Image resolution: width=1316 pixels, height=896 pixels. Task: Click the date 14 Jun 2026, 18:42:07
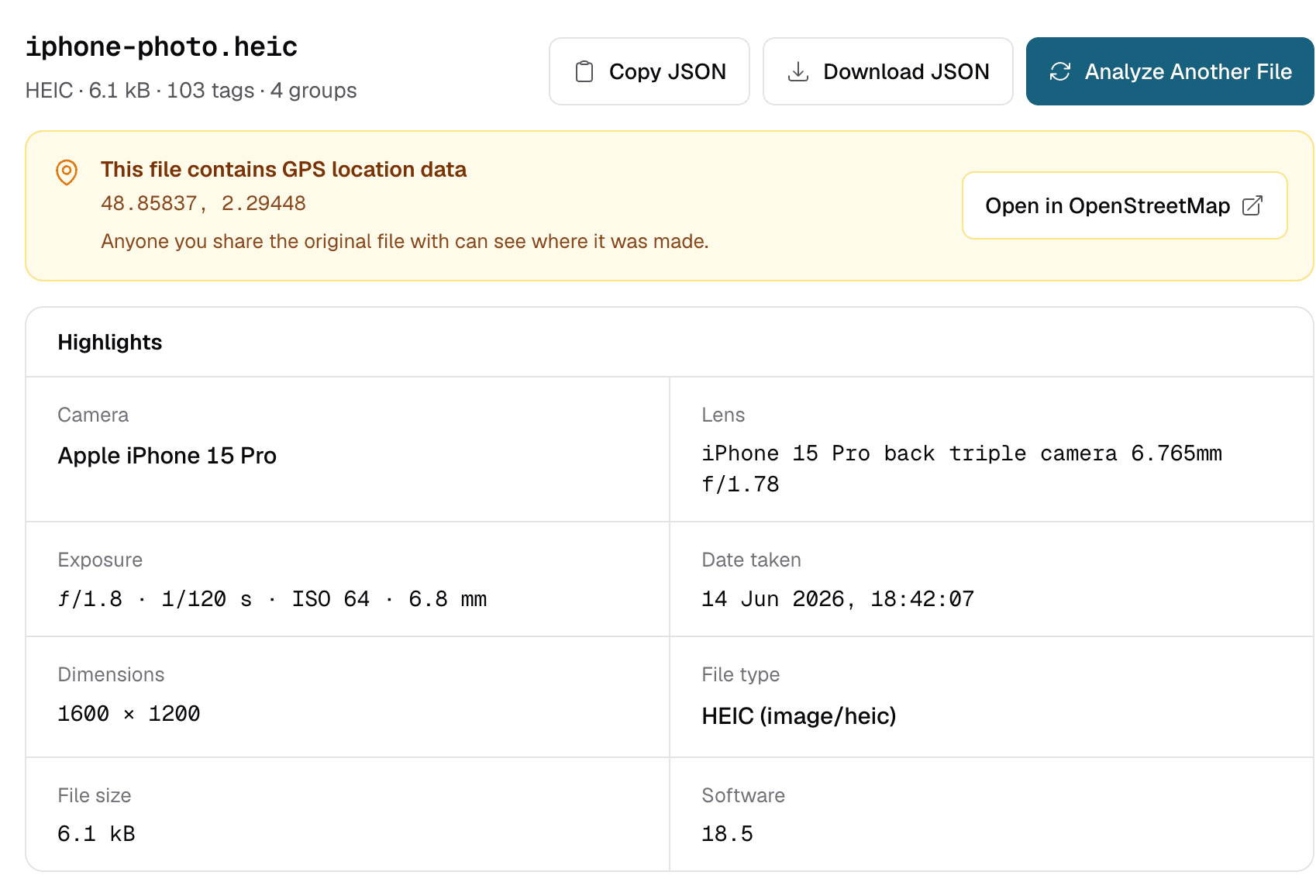(838, 599)
